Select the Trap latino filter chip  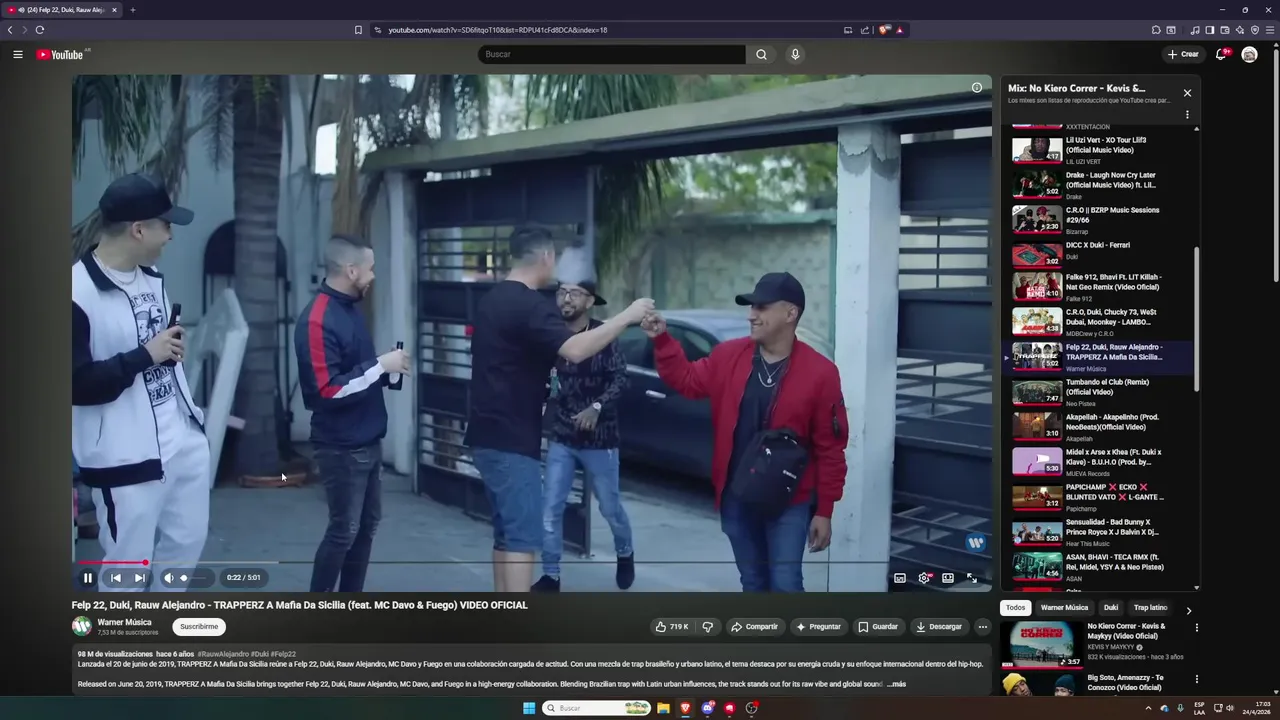click(1150, 608)
